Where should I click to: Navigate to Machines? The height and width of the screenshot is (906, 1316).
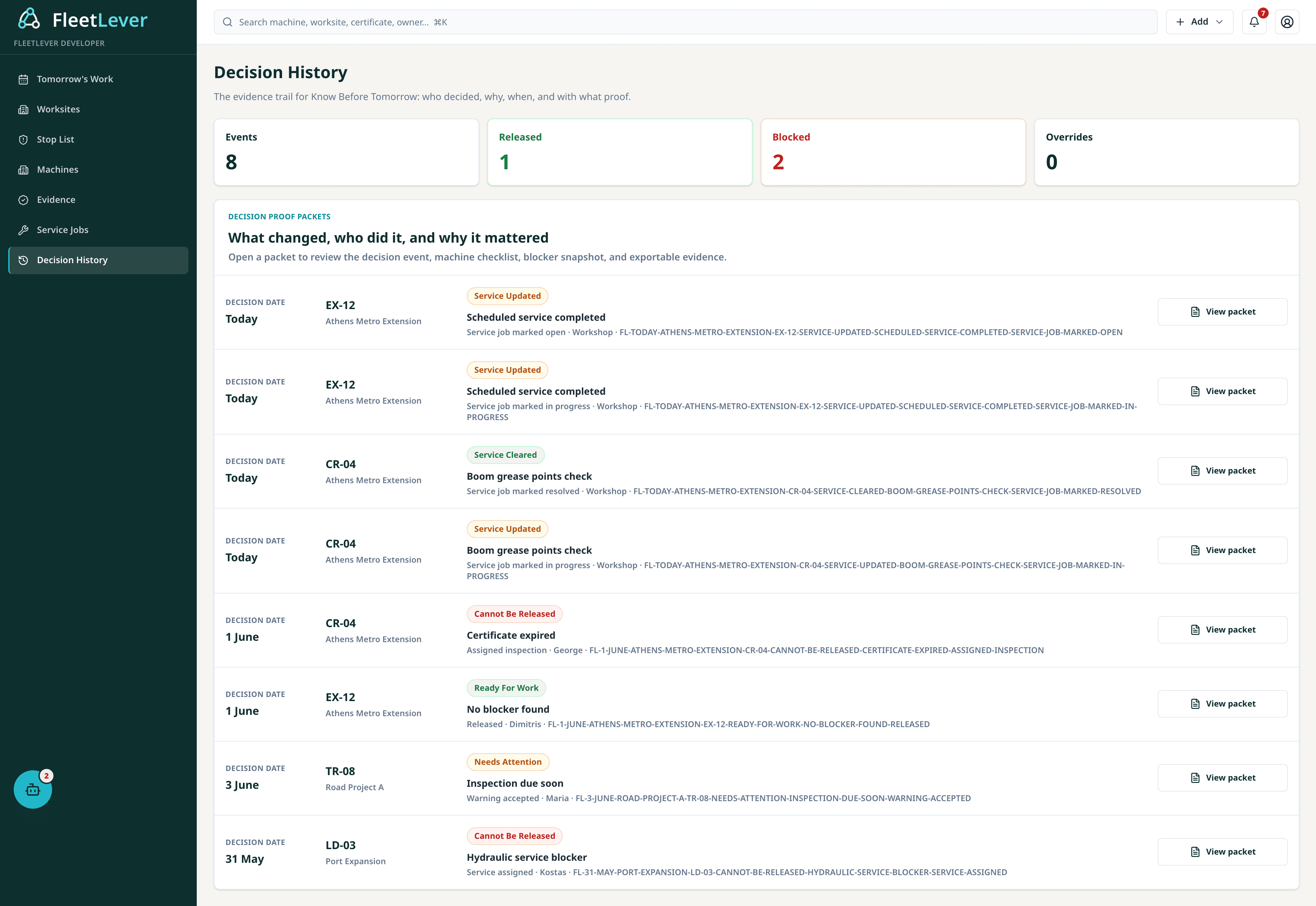[98, 170]
